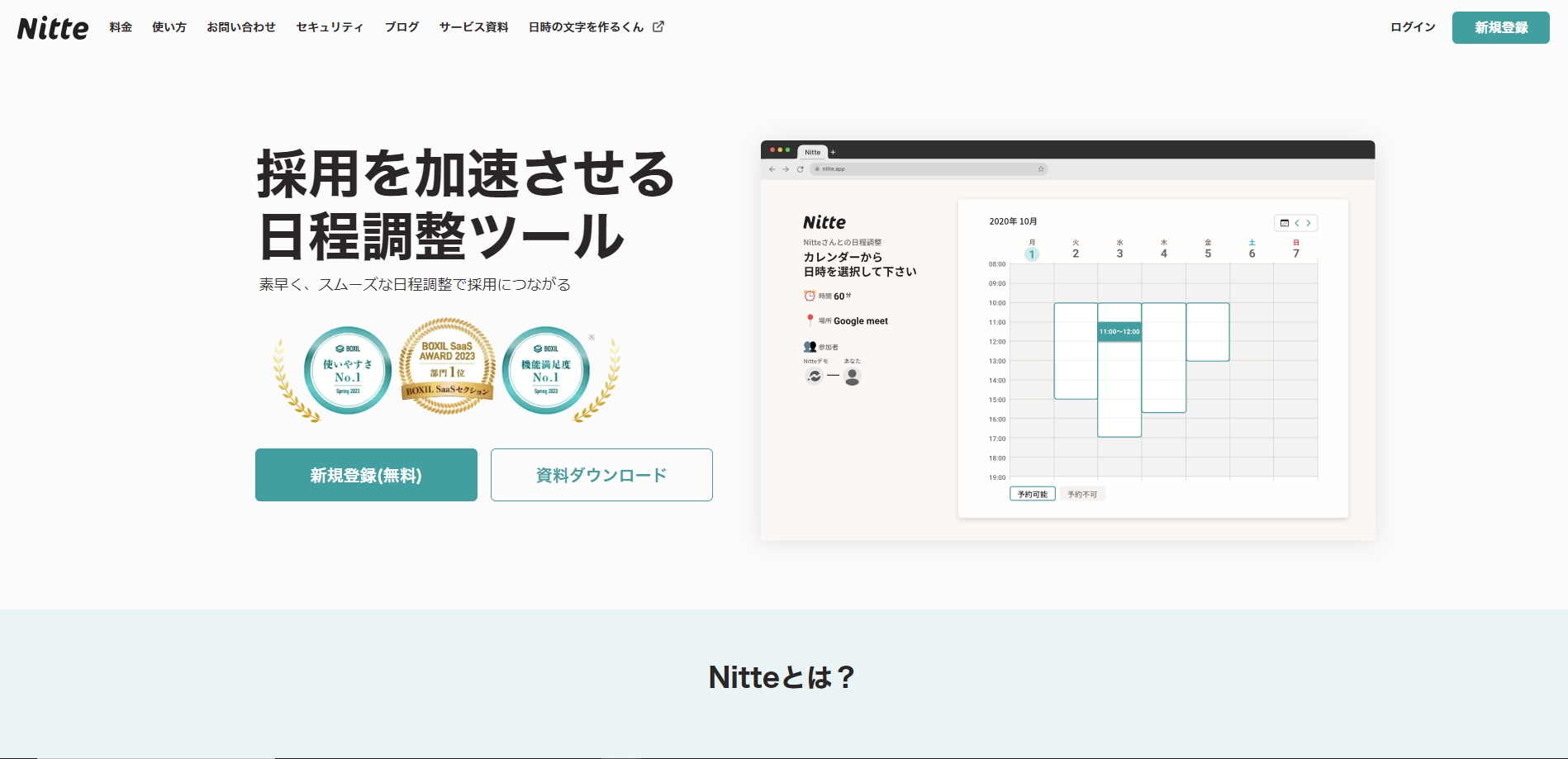The width and height of the screenshot is (1568, 759).
Task: Go to お問い合わせ contact page
Action: tap(241, 27)
